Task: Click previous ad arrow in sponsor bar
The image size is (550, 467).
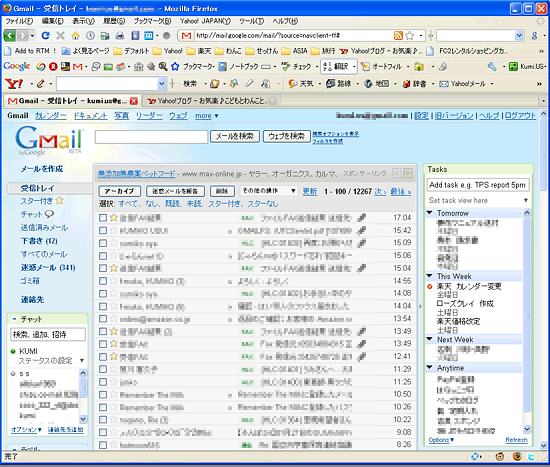Action: (397, 173)
